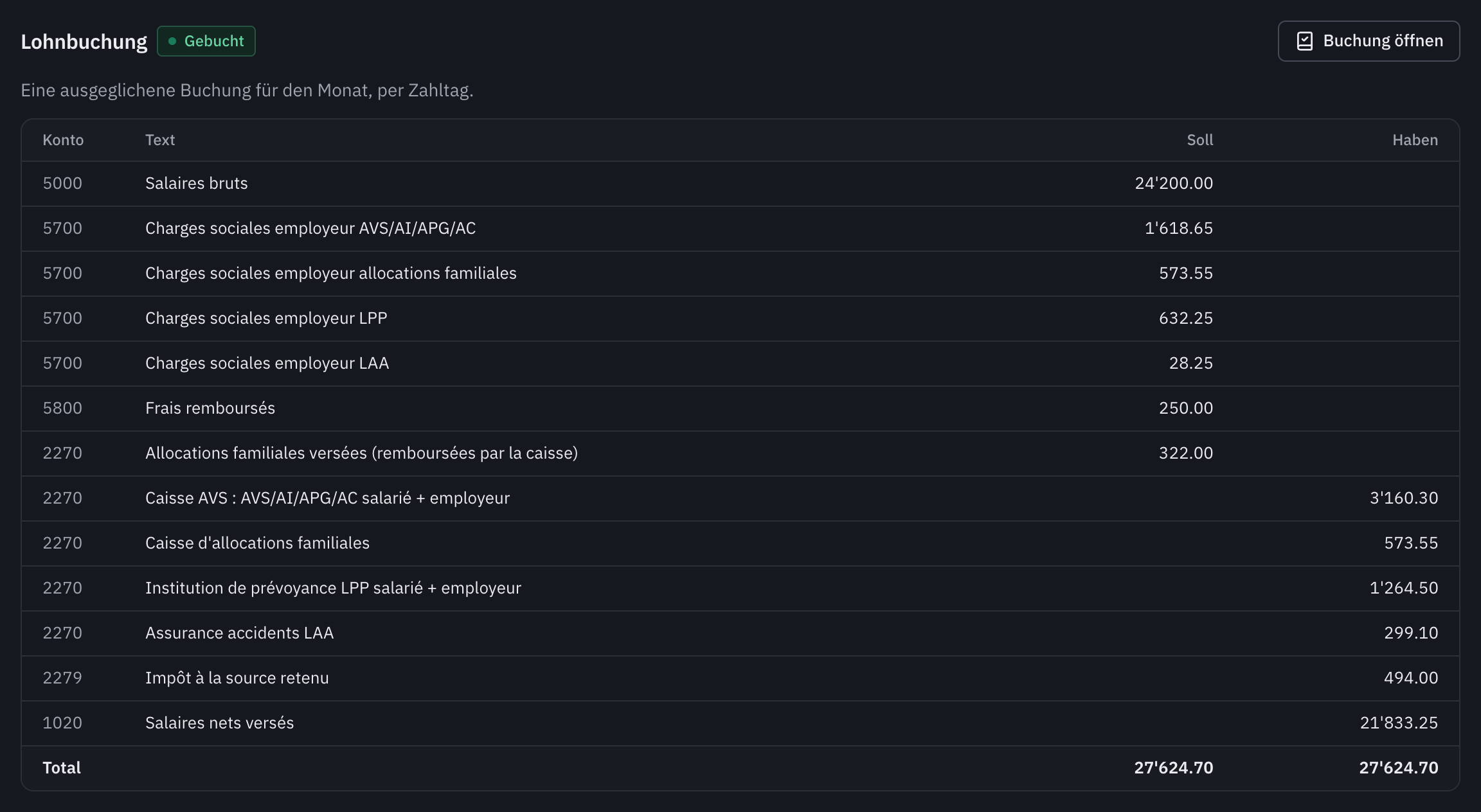Click the Buchung öffnen button
Image resolution: width=1481 pixels, height=812 pixels.
coord(1369,41)
